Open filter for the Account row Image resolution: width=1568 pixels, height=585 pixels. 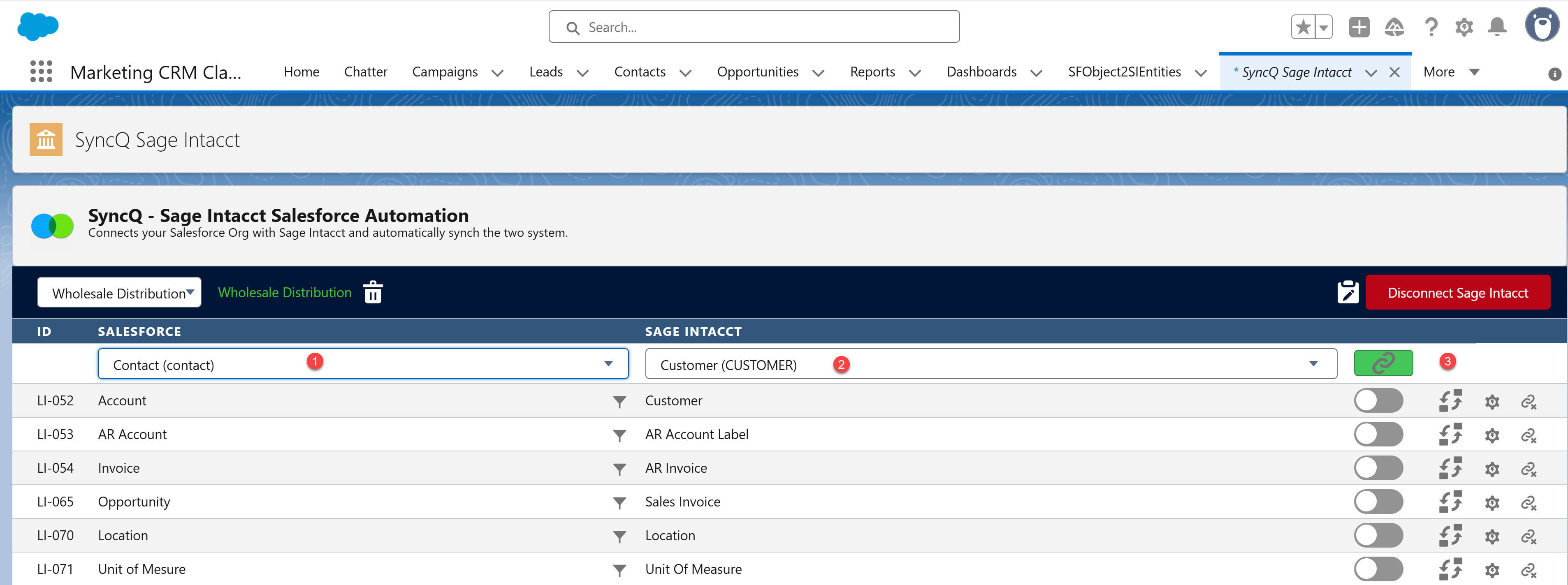[619, 402]
